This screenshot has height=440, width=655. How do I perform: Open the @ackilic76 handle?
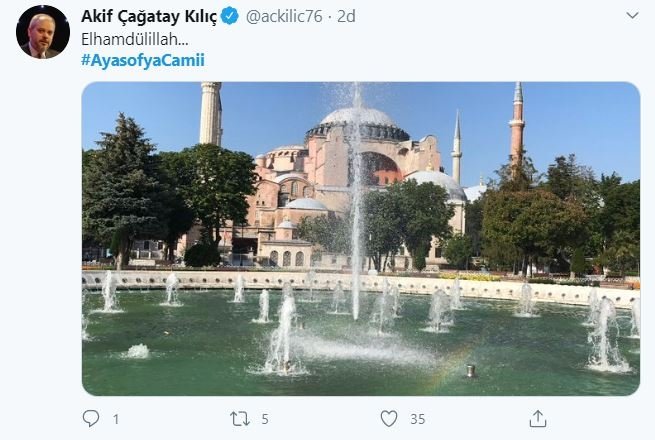[x=284, y=16]
